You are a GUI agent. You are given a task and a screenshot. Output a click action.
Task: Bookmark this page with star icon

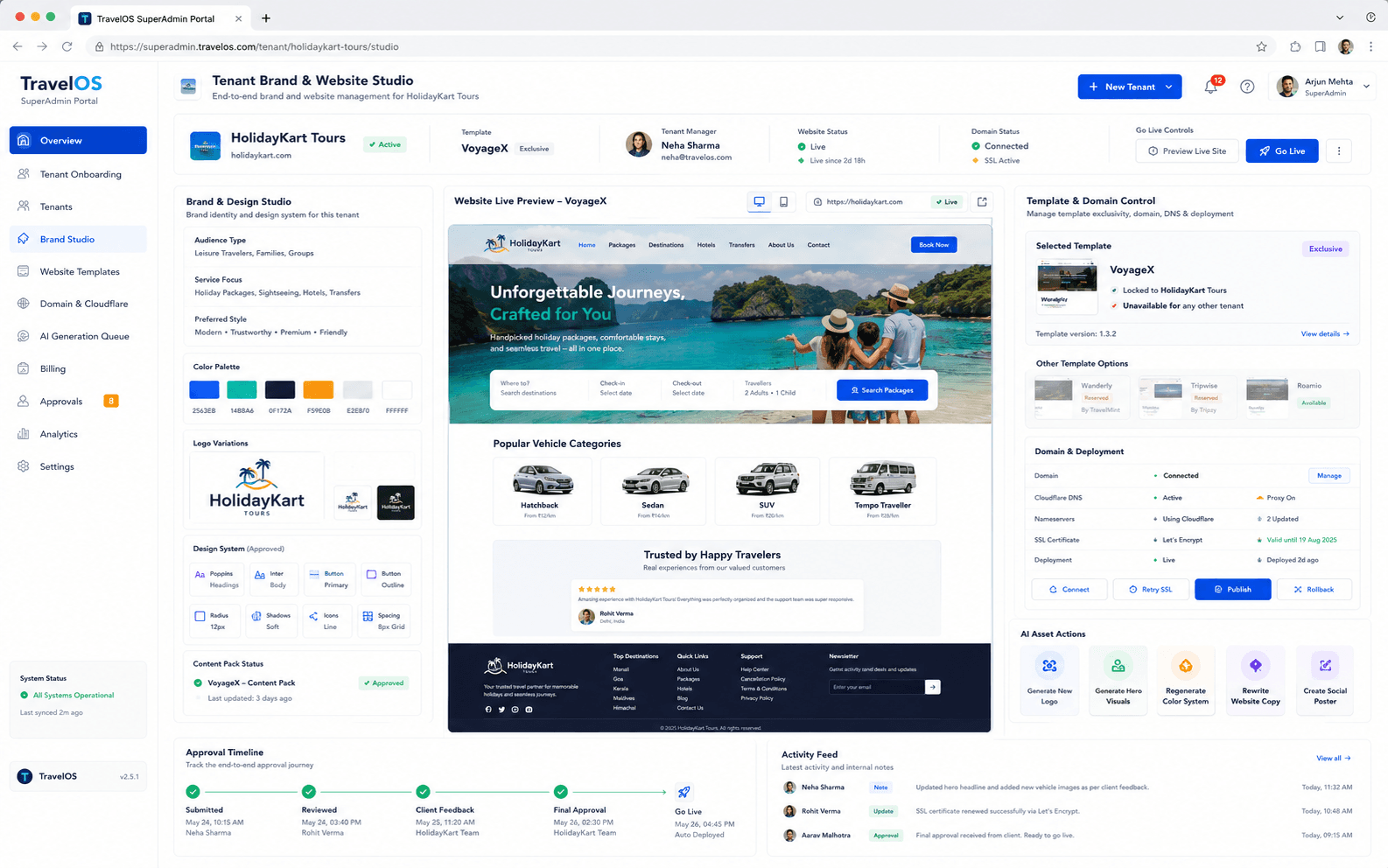pyautogui.click(x=1261, y=46)
